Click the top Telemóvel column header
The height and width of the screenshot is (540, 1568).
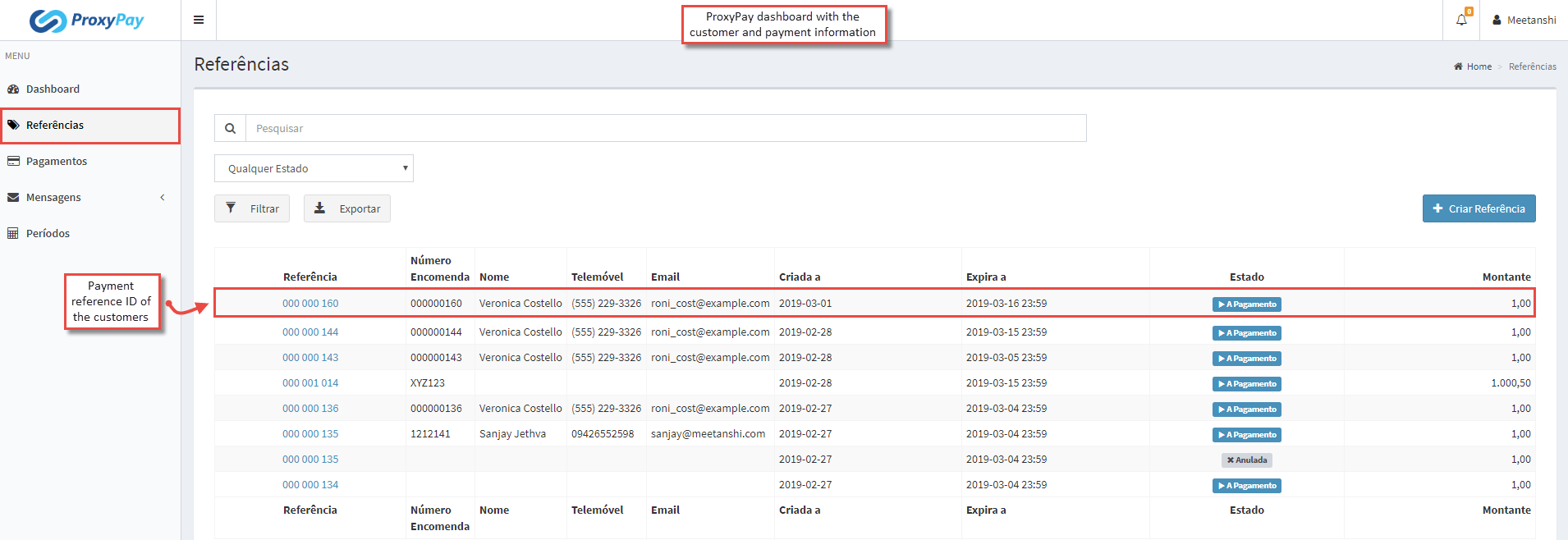598,277
